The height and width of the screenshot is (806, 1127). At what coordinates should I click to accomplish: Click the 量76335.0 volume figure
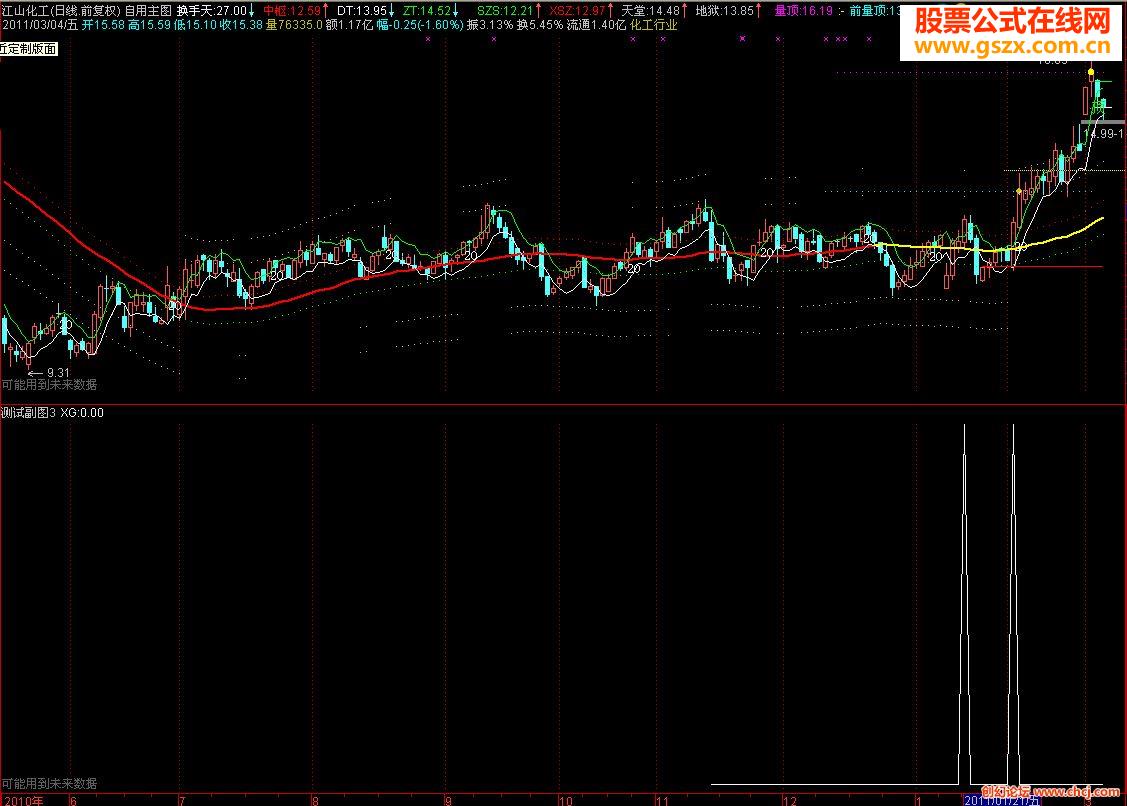click(294, 25)
